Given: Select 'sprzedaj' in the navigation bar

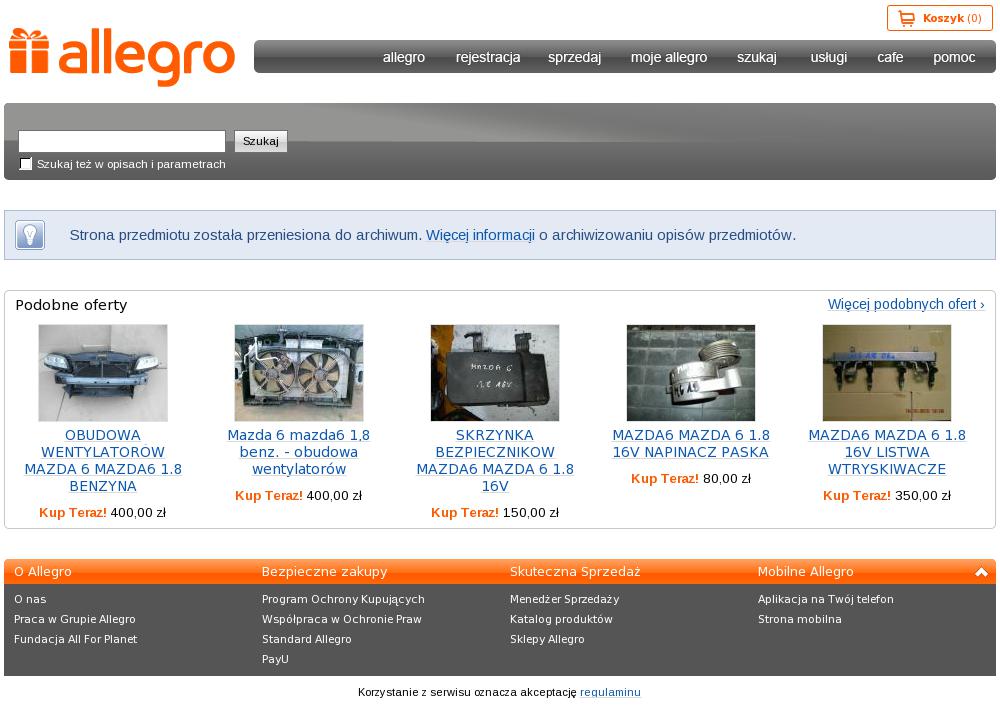Looking at the screenshot, I should point(575,57).
